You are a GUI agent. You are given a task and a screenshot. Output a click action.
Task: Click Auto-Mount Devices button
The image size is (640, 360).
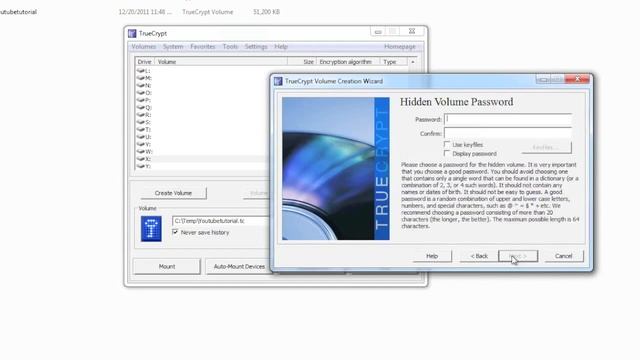pos(239,267)
